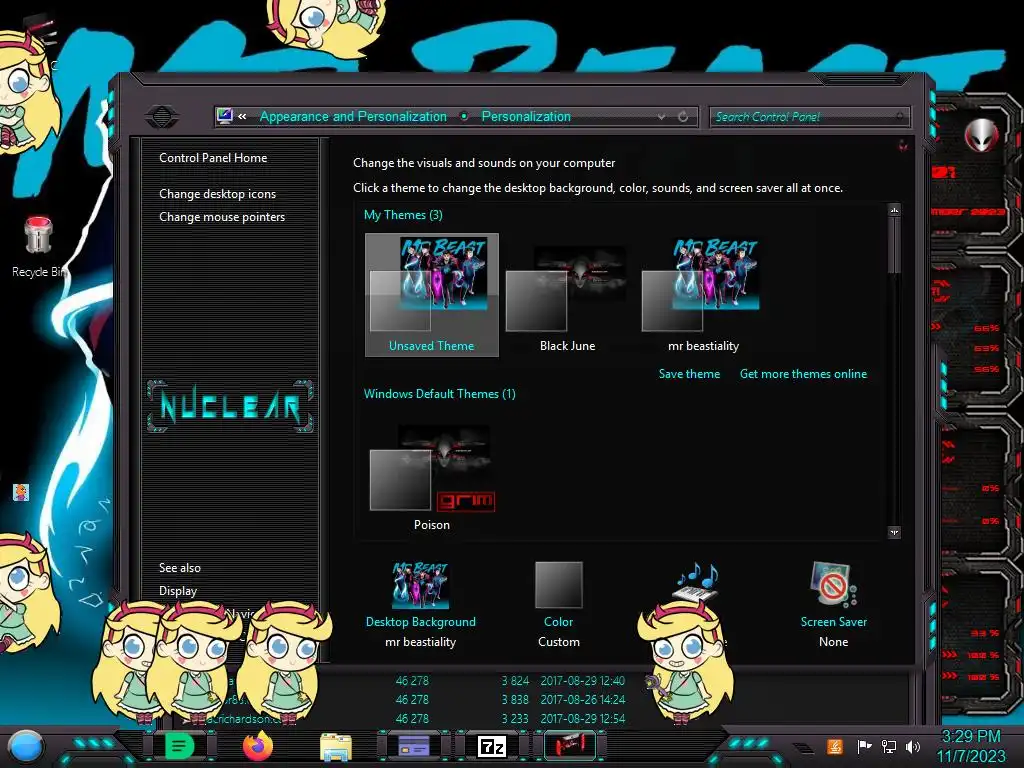Open 7-Zip from the taskbar

tap(492, 746)
